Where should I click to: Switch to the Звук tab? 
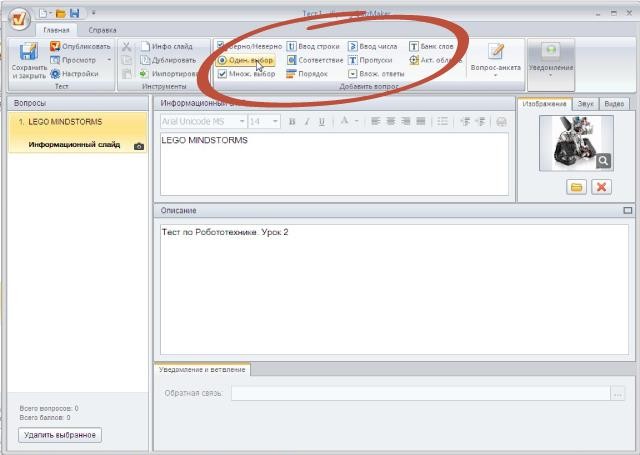(586, 104)
